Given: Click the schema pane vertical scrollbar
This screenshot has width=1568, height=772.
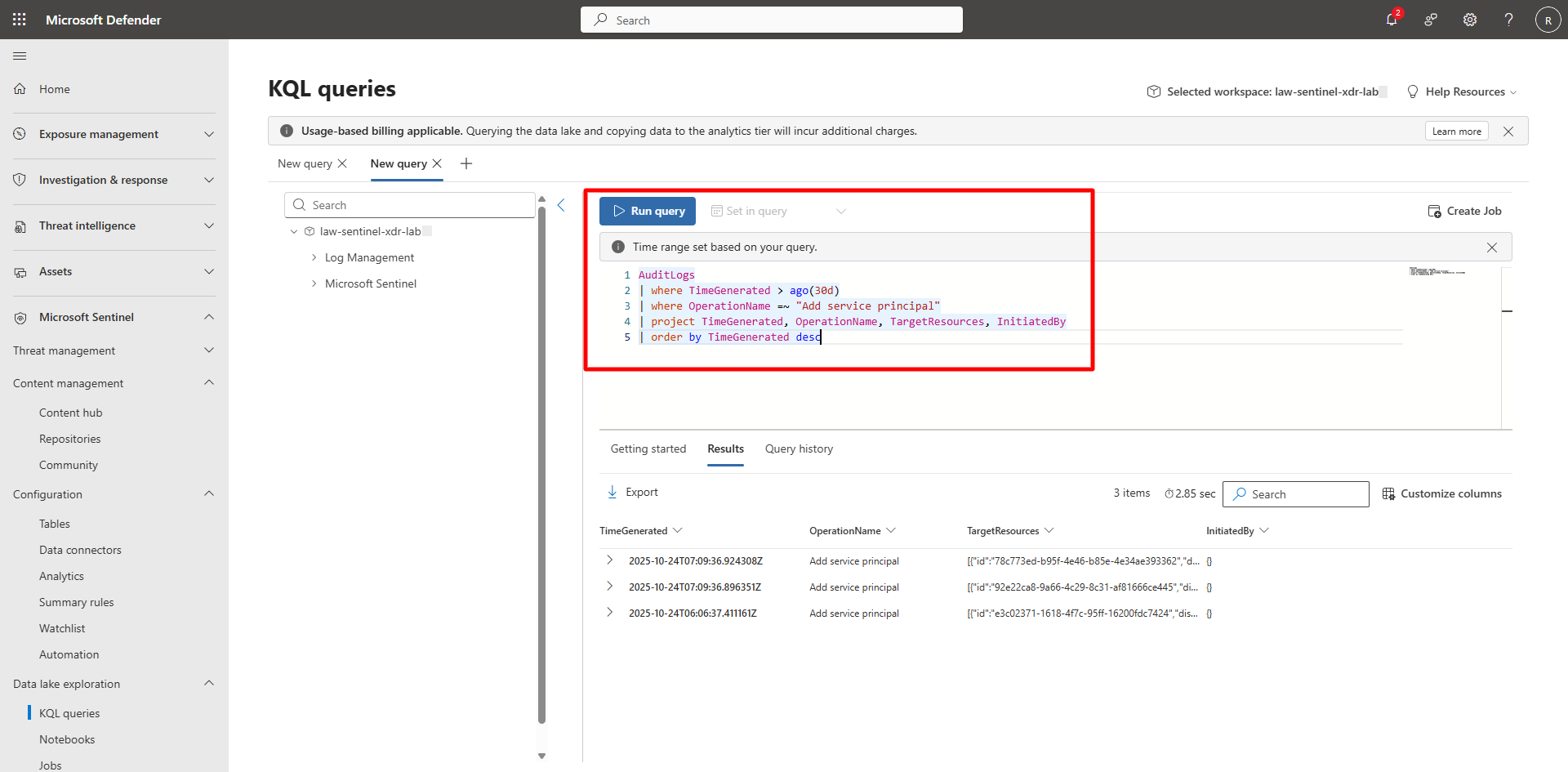Looking at the screenshot, I should click(541, 466).
